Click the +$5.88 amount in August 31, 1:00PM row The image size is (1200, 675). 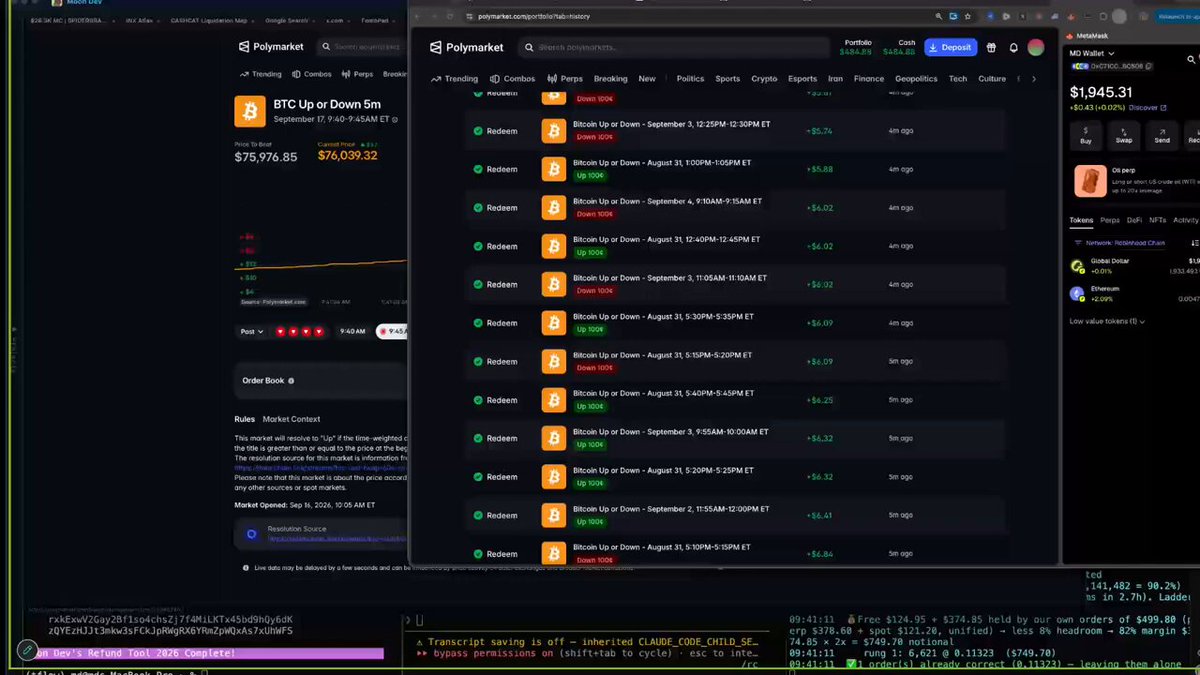click(819, 169)
